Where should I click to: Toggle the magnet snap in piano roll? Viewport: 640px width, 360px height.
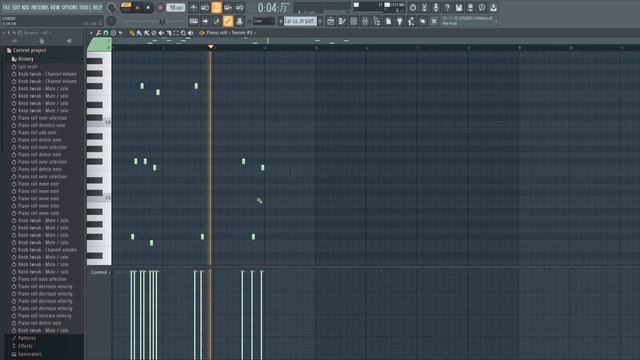point(106,33)
